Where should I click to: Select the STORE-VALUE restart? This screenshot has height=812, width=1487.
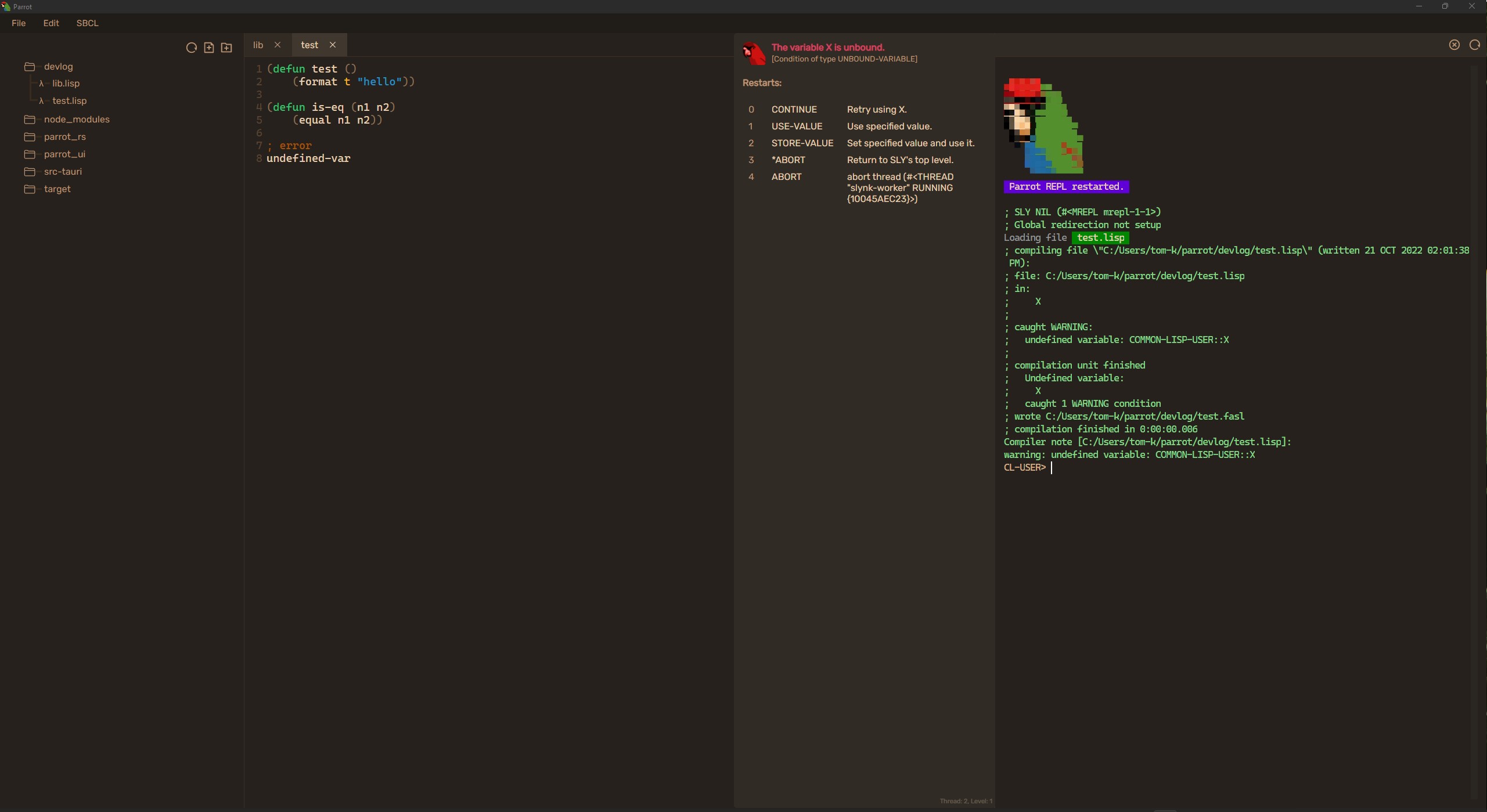802,143
